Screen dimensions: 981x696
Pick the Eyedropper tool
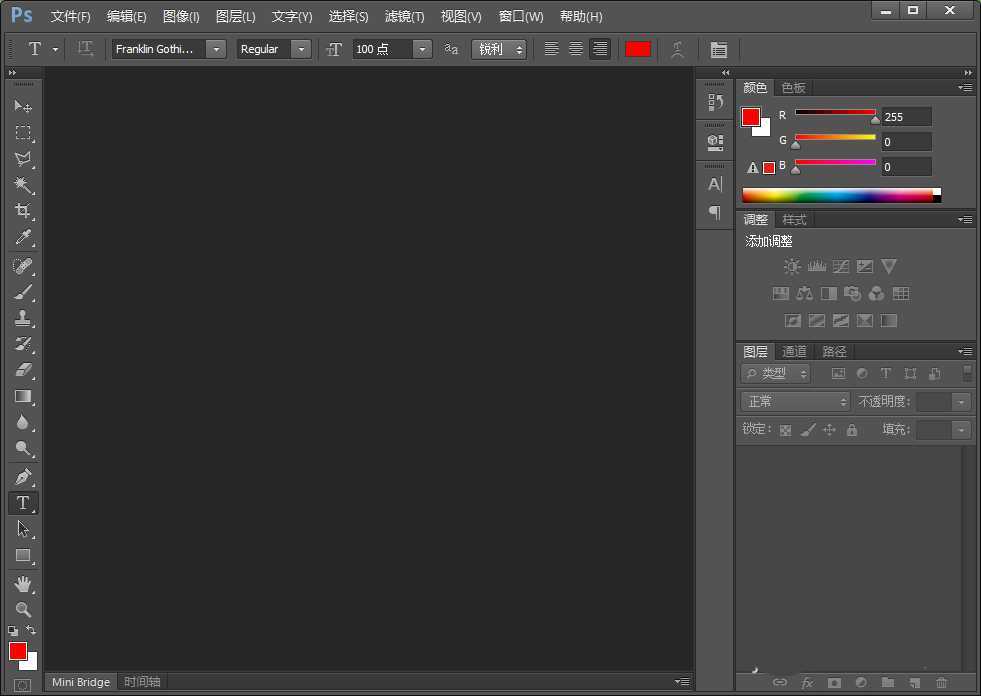[x=23, y=237]
